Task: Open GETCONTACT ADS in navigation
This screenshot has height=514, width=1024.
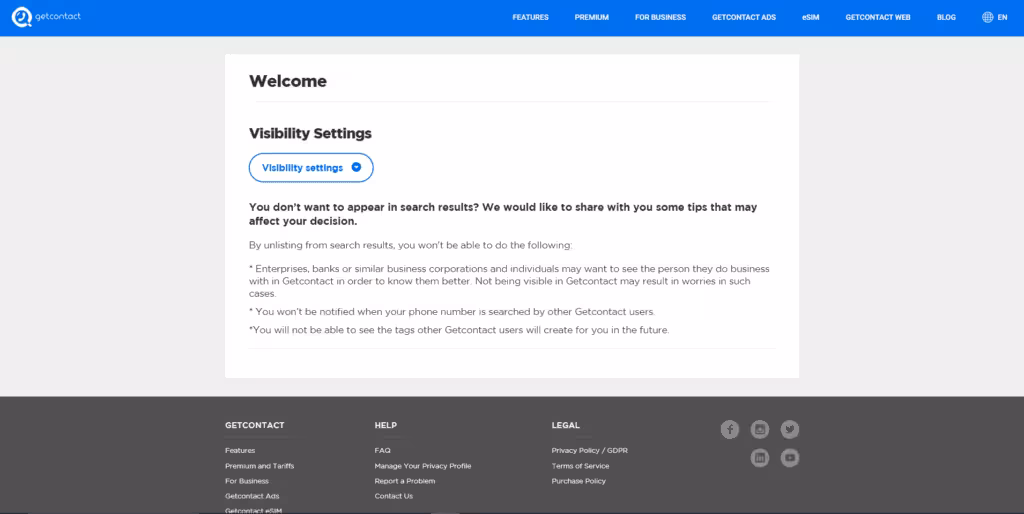Action: [744, 18]
